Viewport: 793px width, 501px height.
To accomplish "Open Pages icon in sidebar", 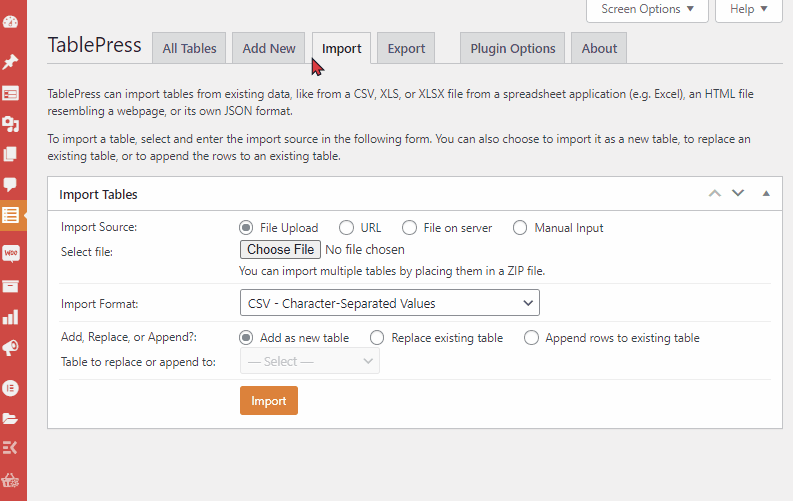I will 11,154.
